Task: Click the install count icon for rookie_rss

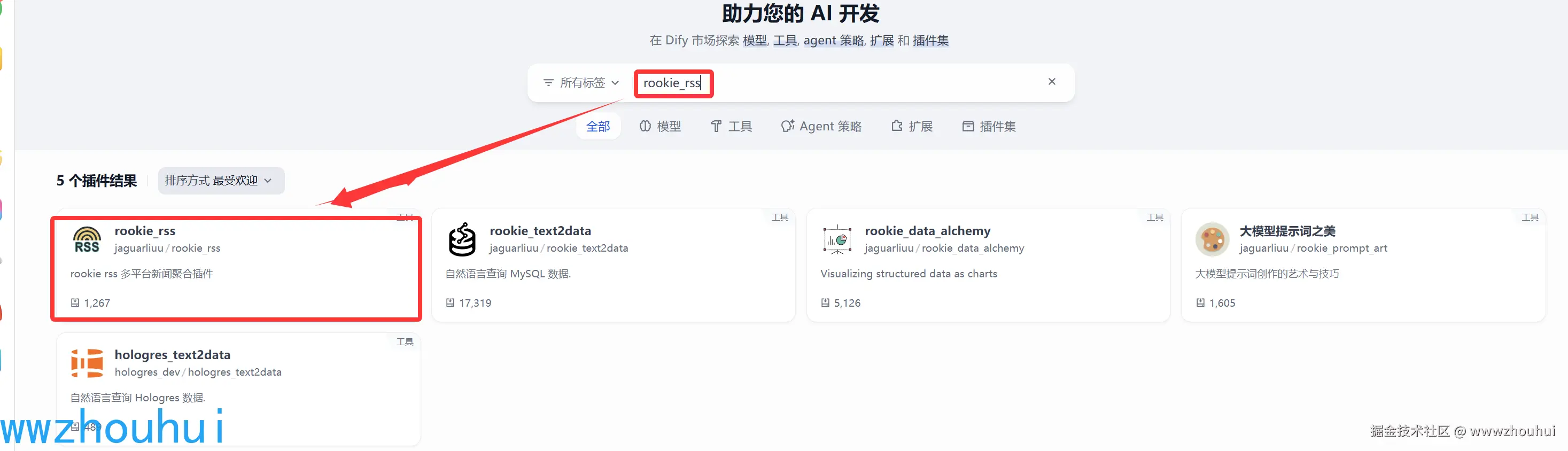Action: pyautogui.click(x=75, y=302)
